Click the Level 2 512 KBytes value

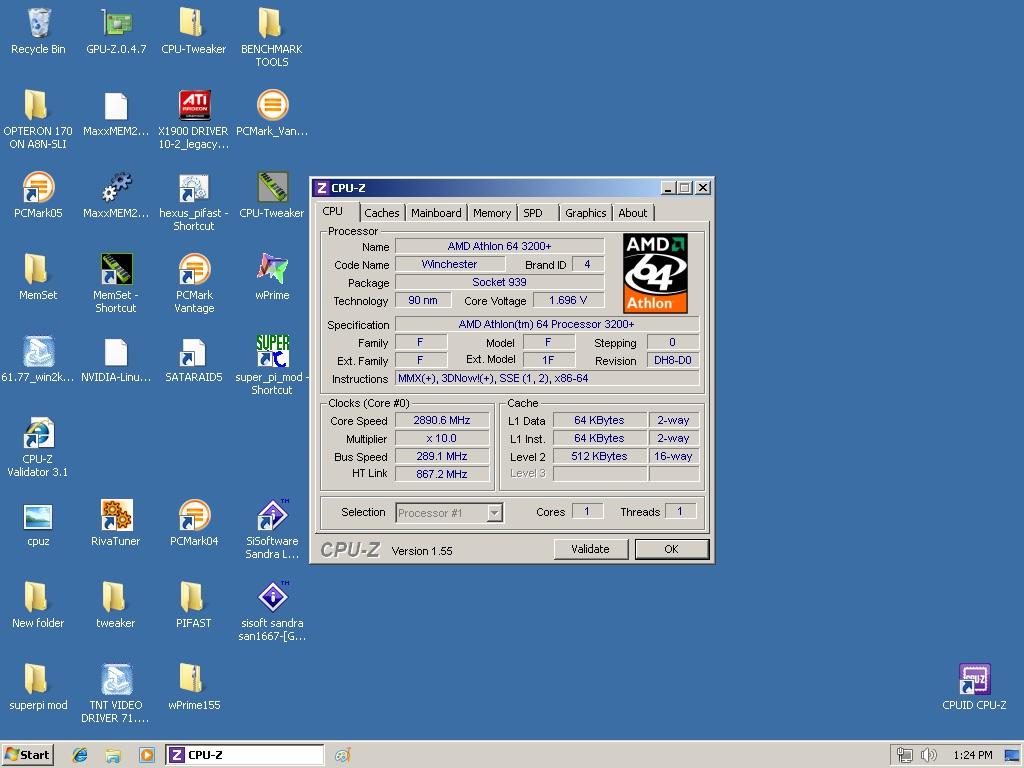point(600,456)
